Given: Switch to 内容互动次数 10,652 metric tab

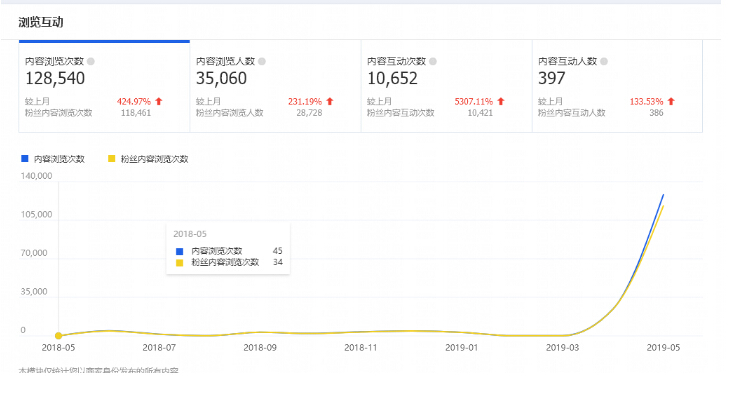Looking at the screenshot, I should (x=447, y=87).
